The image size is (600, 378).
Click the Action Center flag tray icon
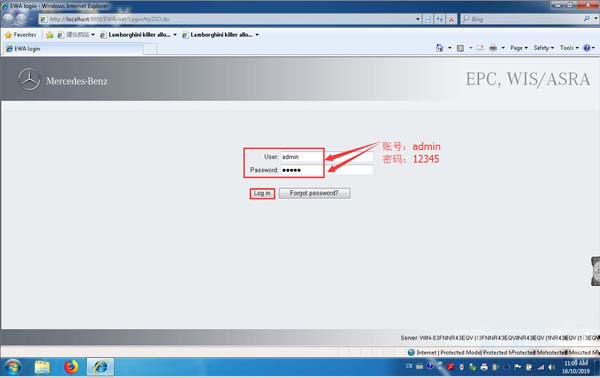518,367
